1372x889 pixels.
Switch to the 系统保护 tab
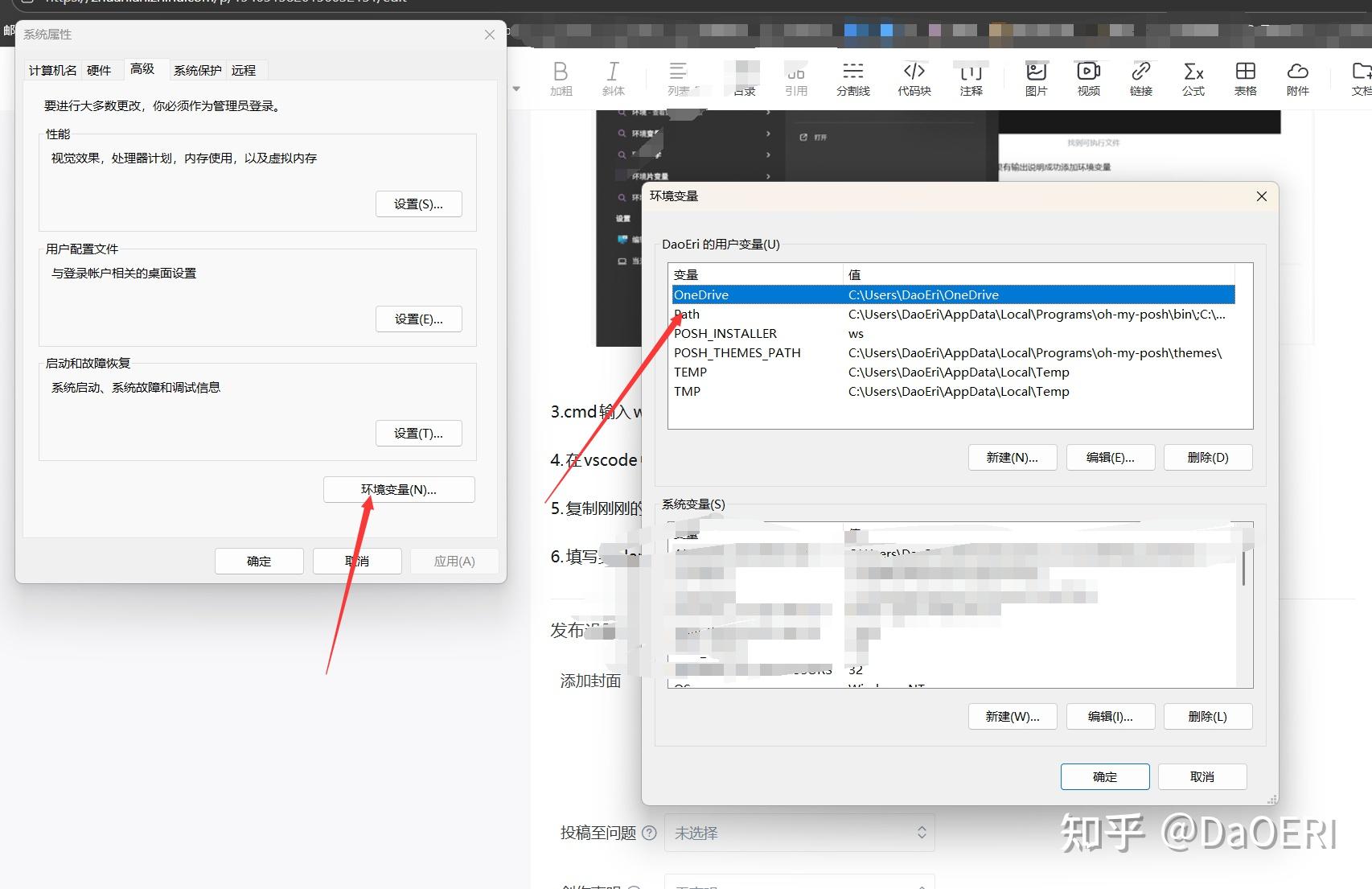click(196, 70)
